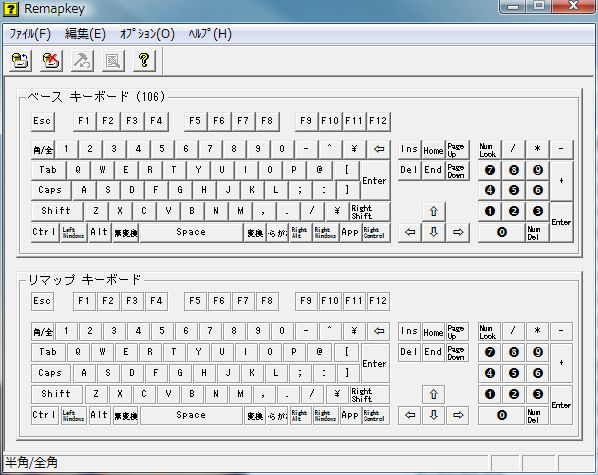Click Right Control key in remap keyboard

pyautogui.click(x=375, y=415)
